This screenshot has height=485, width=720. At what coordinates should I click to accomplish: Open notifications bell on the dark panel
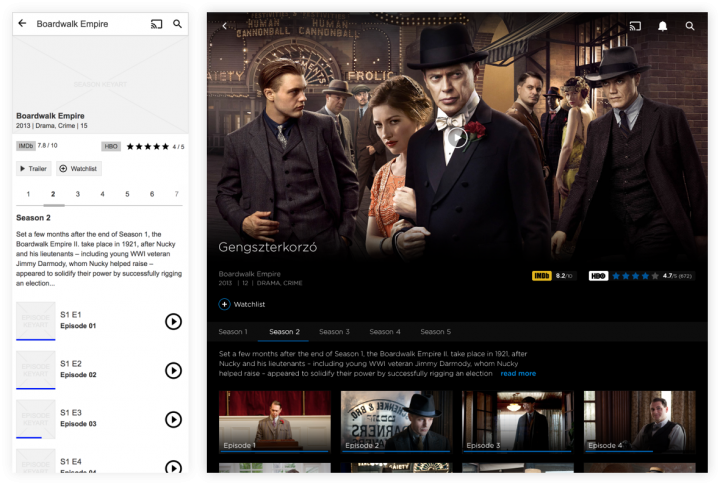(662, 26)
